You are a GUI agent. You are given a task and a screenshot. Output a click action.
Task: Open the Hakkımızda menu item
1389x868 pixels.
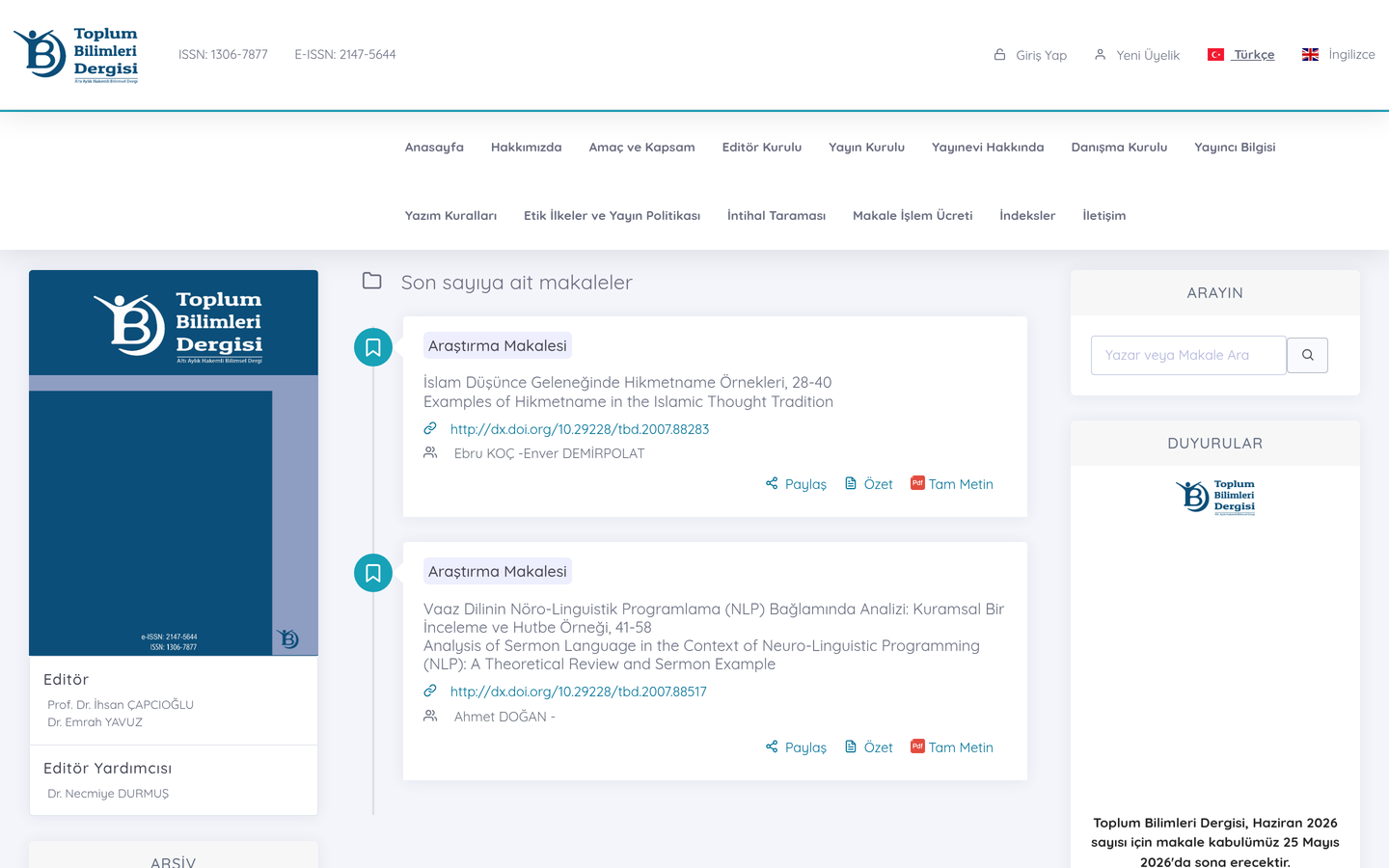coord(526,148)
